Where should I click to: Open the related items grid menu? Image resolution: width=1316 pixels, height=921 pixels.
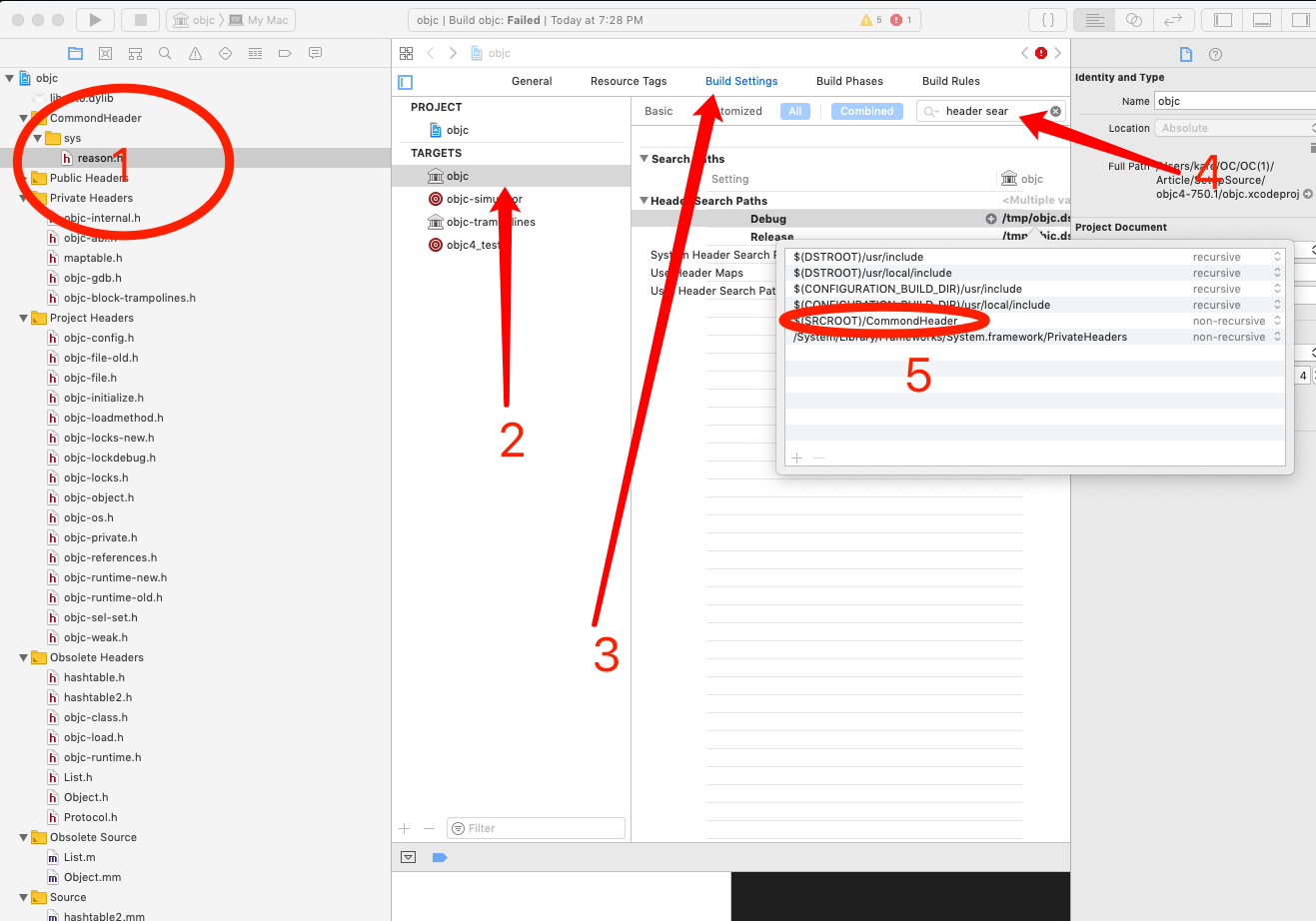[x=406, y=53]
